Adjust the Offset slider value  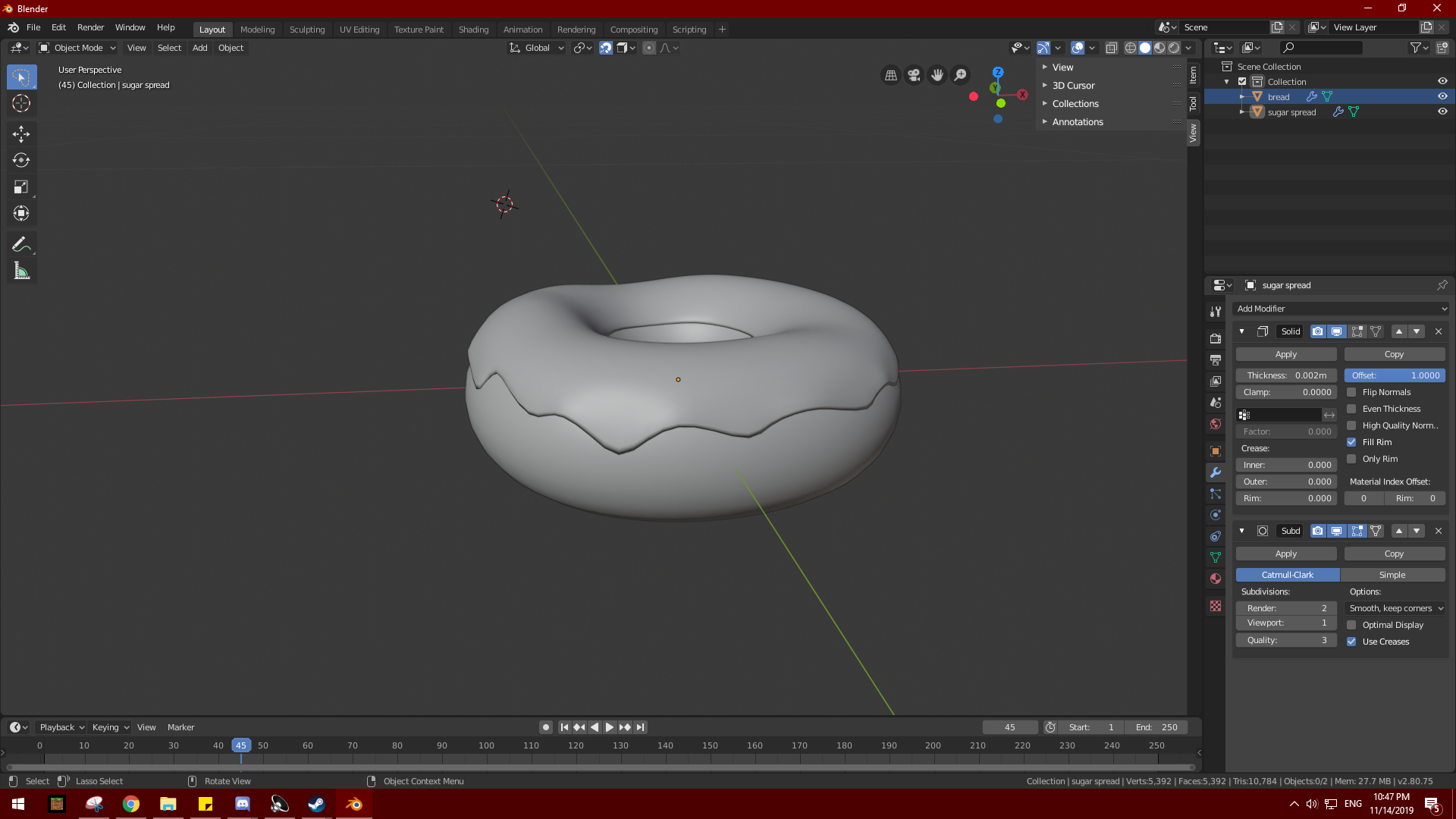tap(1395, 375)
